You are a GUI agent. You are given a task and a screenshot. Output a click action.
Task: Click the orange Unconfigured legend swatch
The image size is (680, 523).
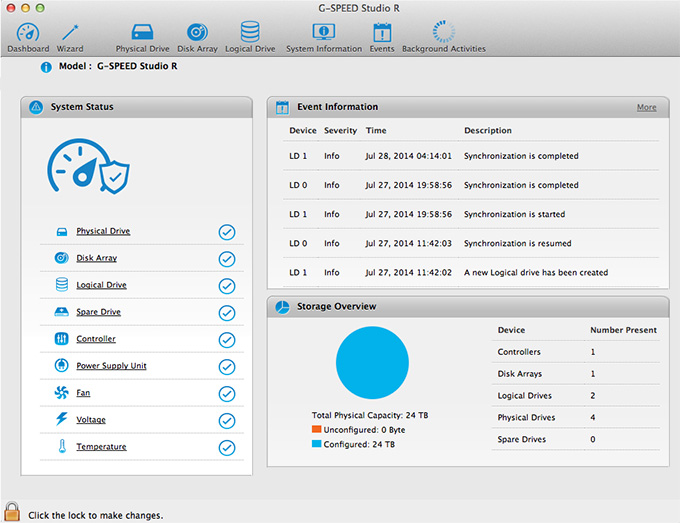tap(316, 429)
